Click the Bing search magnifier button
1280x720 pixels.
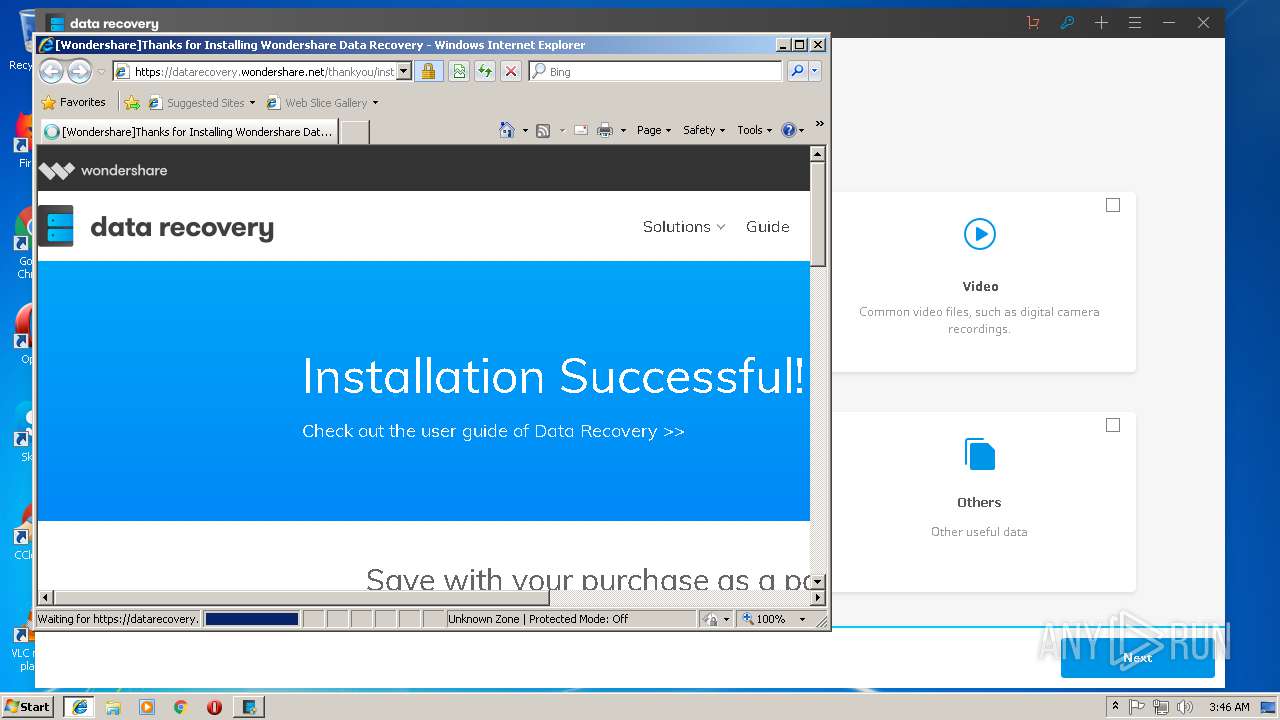coord(797,71)
